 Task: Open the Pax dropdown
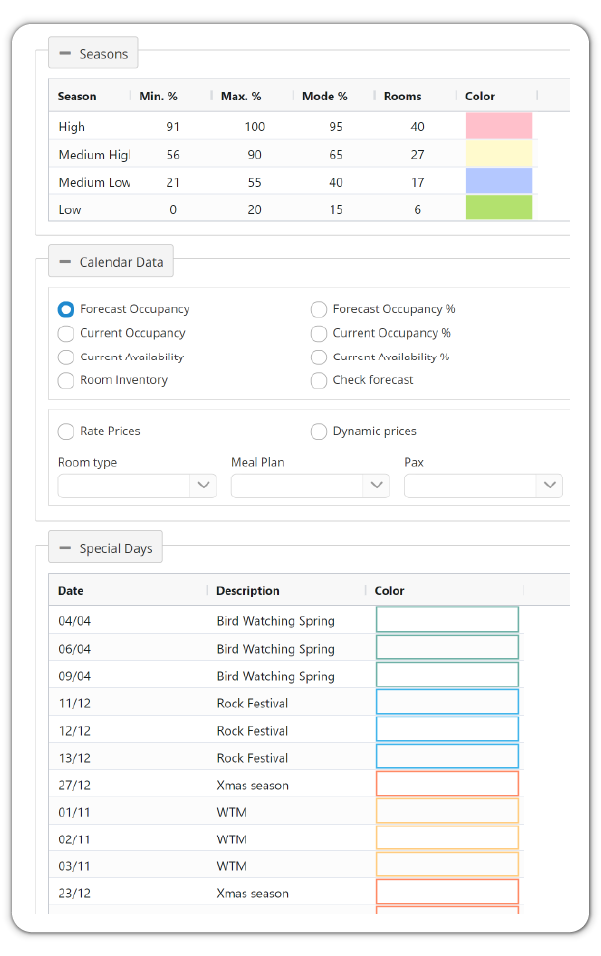[483, 486]
